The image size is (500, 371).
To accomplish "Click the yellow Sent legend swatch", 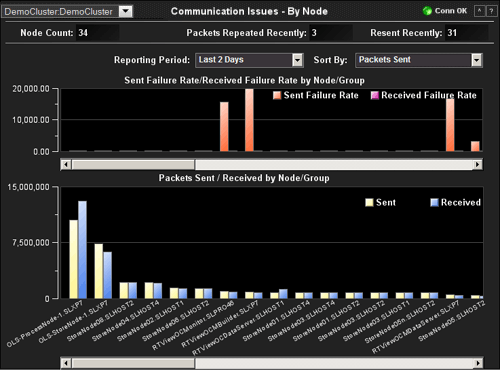I will click(369, 203).
